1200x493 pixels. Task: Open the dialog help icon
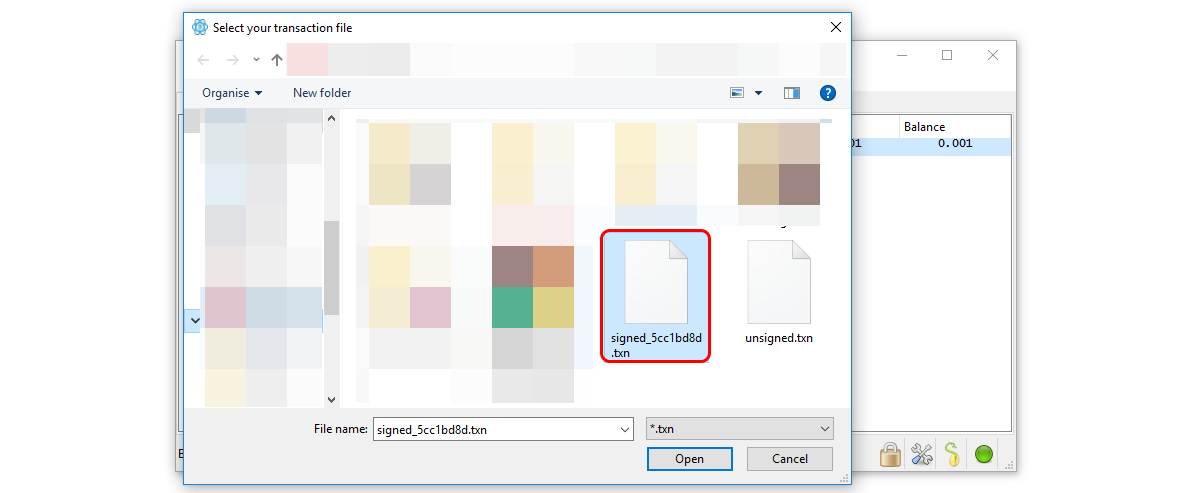click(828, 93)
